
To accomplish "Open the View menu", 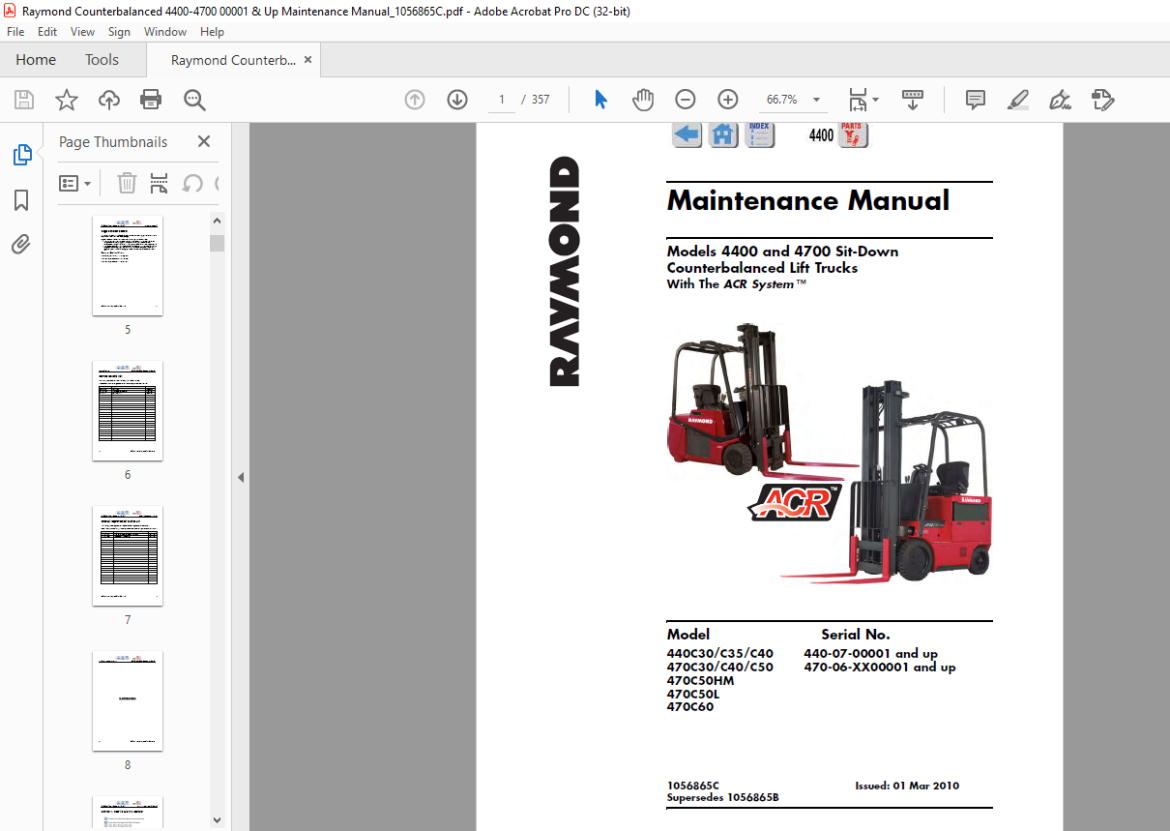I will click(82, 31).
